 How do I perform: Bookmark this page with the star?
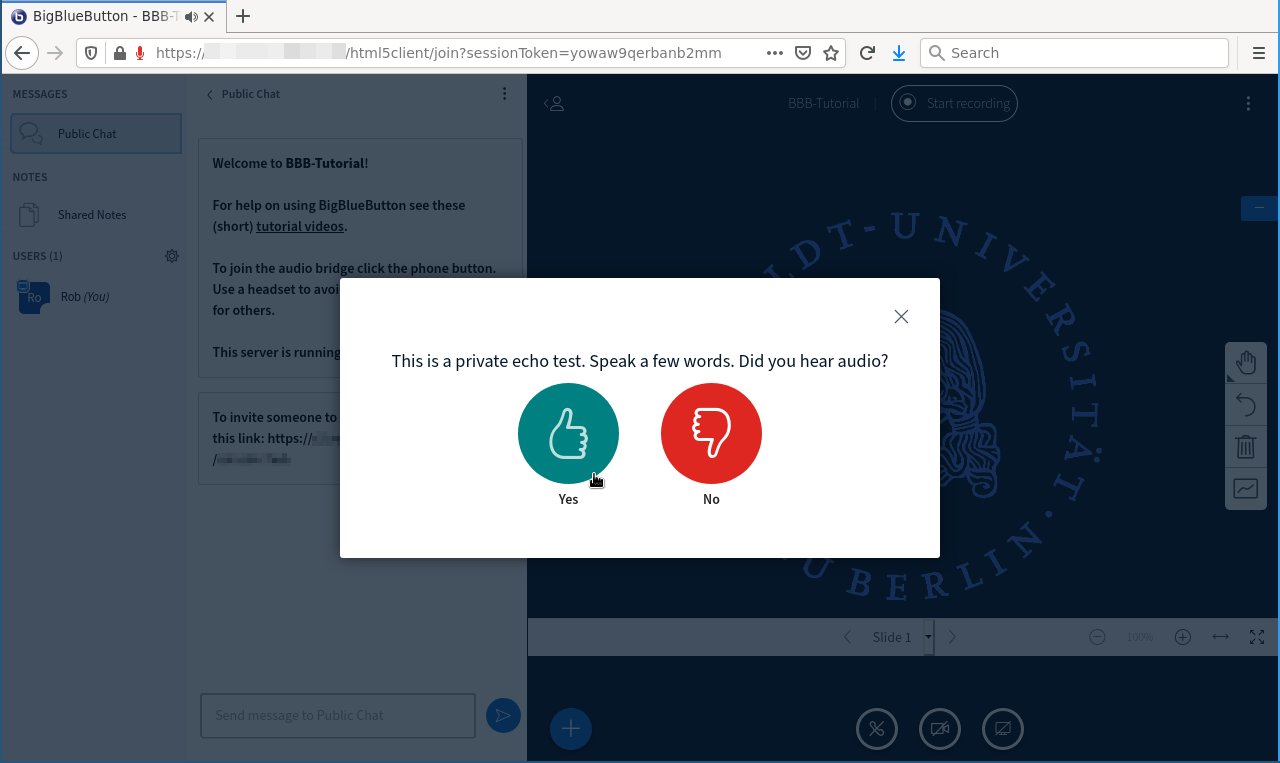click(x=831, y=53)
